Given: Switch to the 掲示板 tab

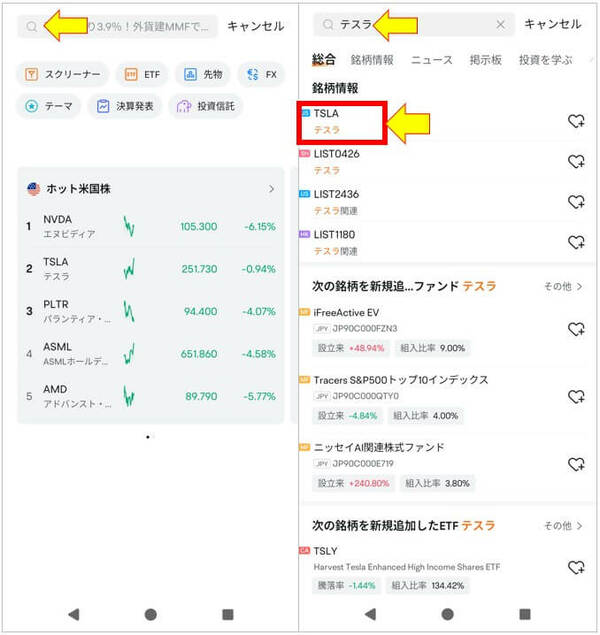Looking at the screenshot, I should 485,60.
